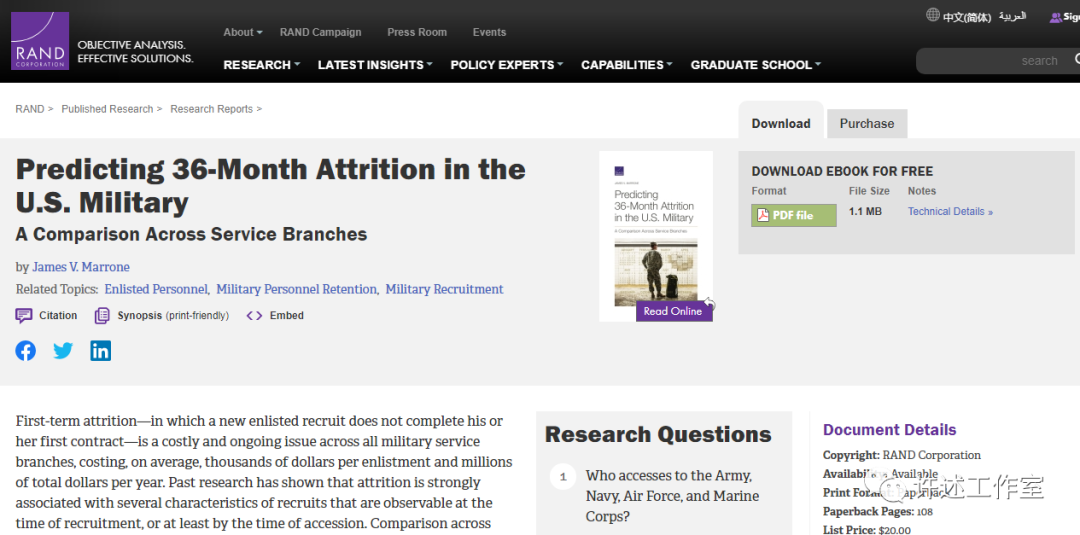Click List Price: $20.00 text
This screenshot has width=1080, height=535.
coord(866,529)
